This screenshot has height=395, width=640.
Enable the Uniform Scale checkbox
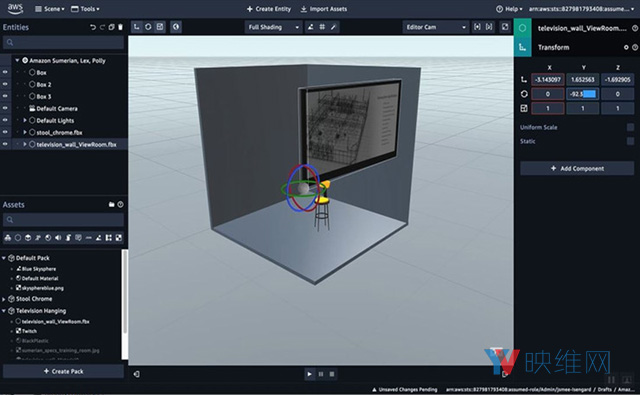pyautogui.click(x=630, y=127)
